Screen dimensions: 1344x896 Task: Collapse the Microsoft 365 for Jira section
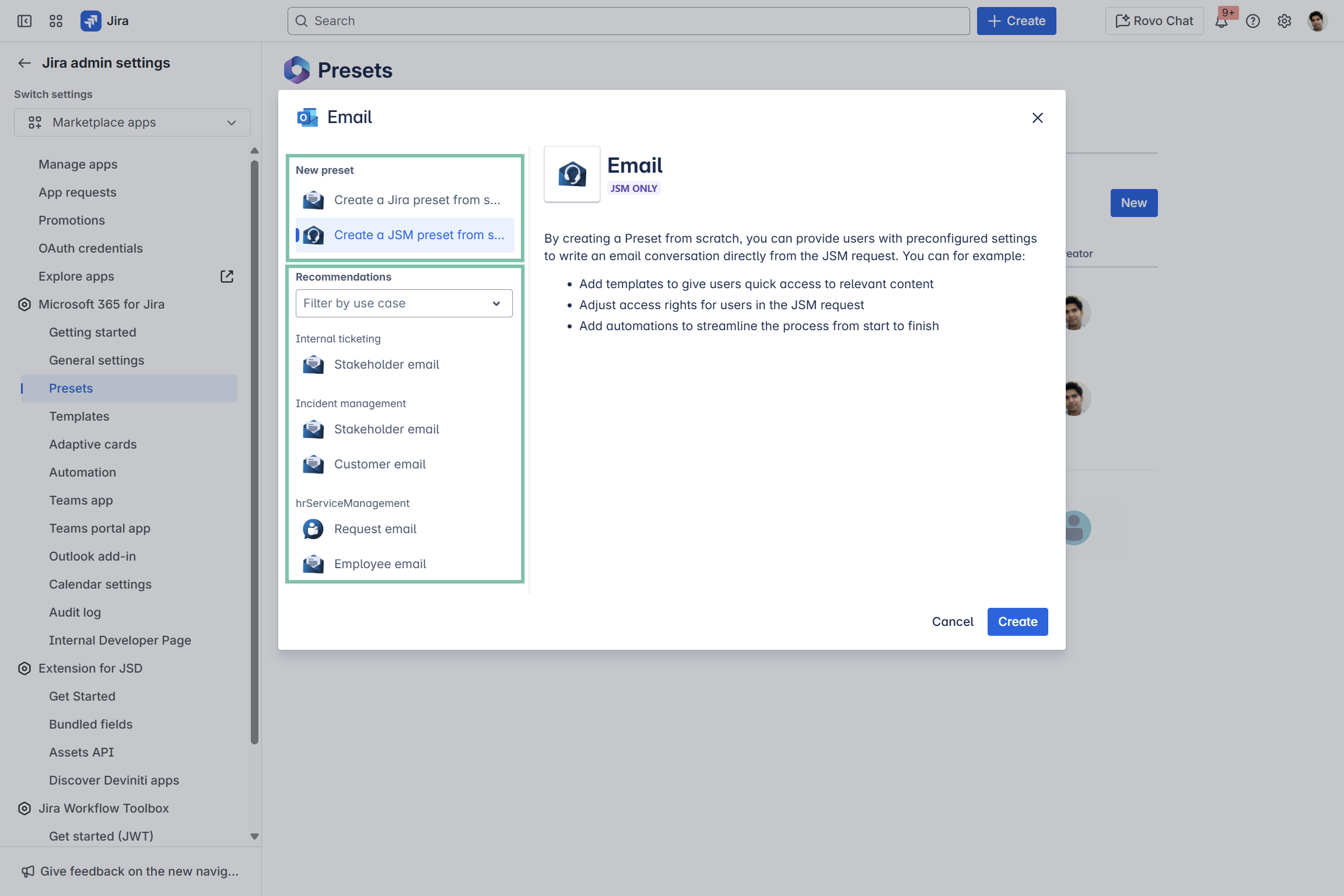tap(101, 304)
